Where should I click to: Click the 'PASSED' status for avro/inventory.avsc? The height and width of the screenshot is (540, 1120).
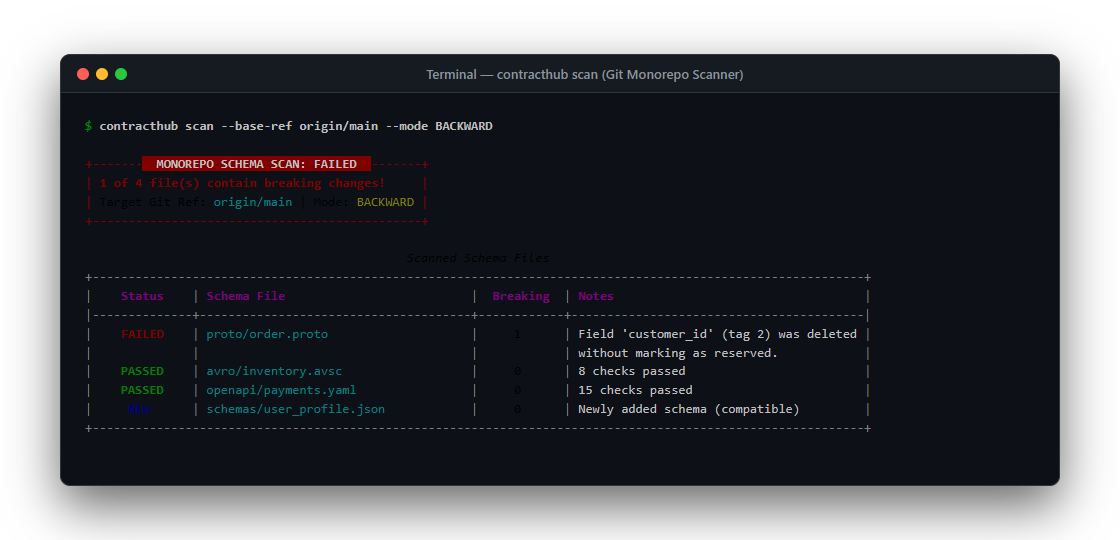142,371
